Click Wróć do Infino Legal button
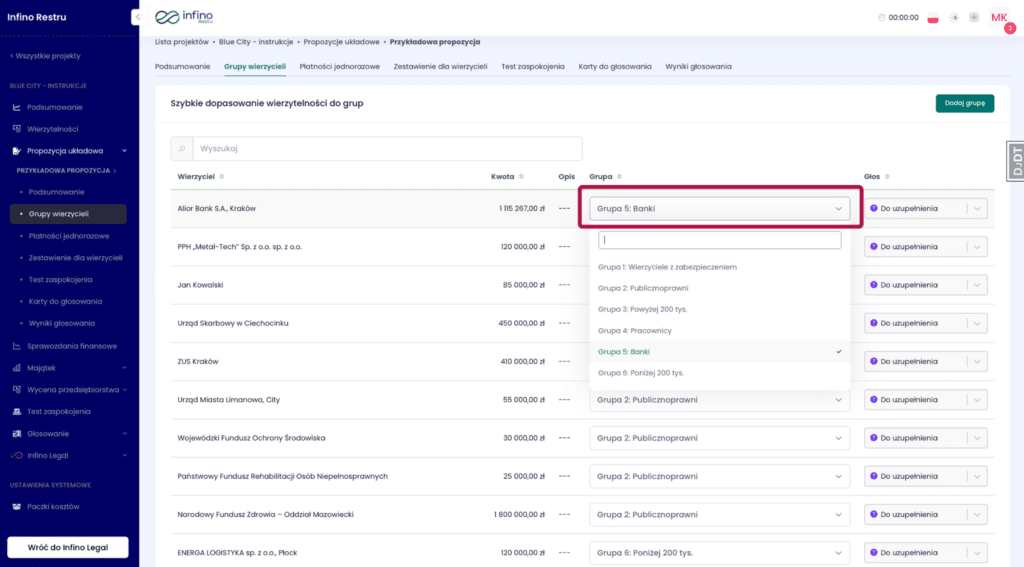This screenshot has height=567, width=1024. [x=68, y=547]
